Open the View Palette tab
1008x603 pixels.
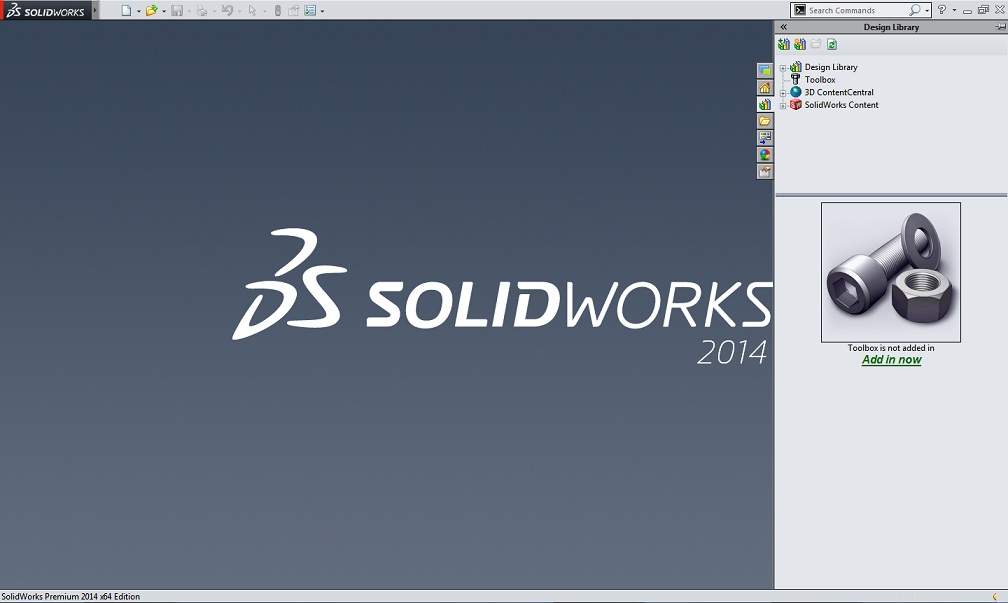[x=764, y=138]
